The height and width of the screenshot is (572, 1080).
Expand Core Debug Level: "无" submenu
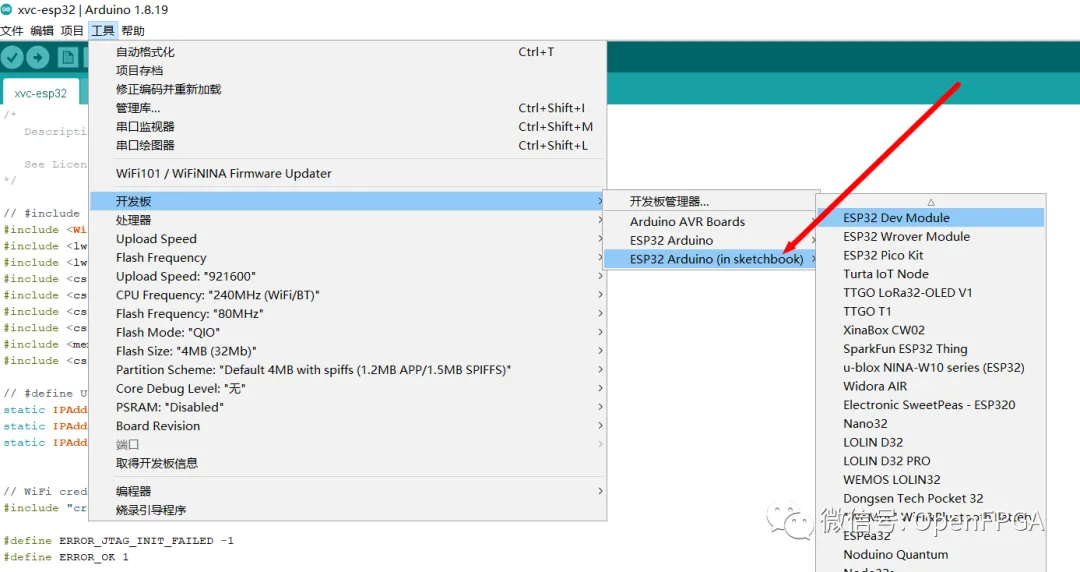(348, 388)
